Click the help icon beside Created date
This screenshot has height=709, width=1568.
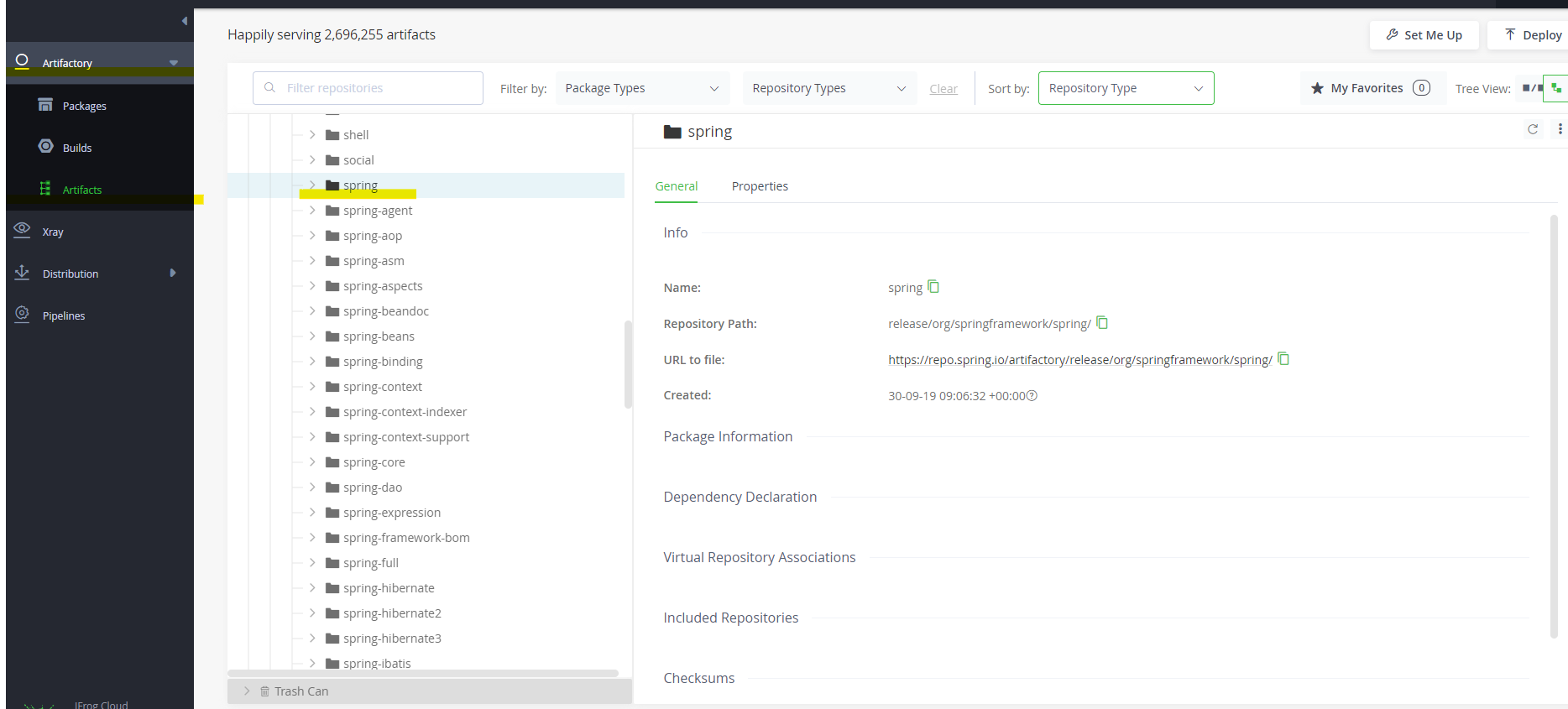tap(1032, 396)
